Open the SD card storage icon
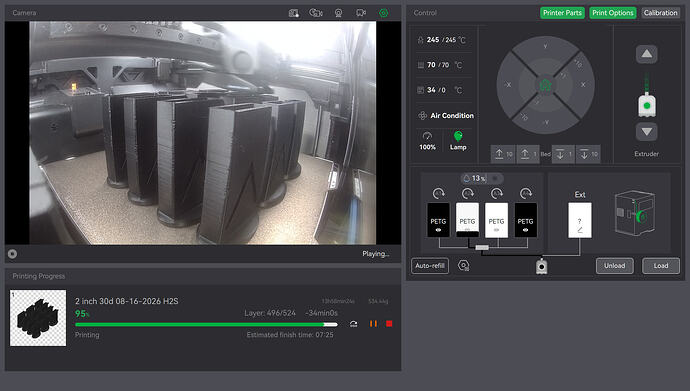 pyautogui.click(x=294, y=13)
